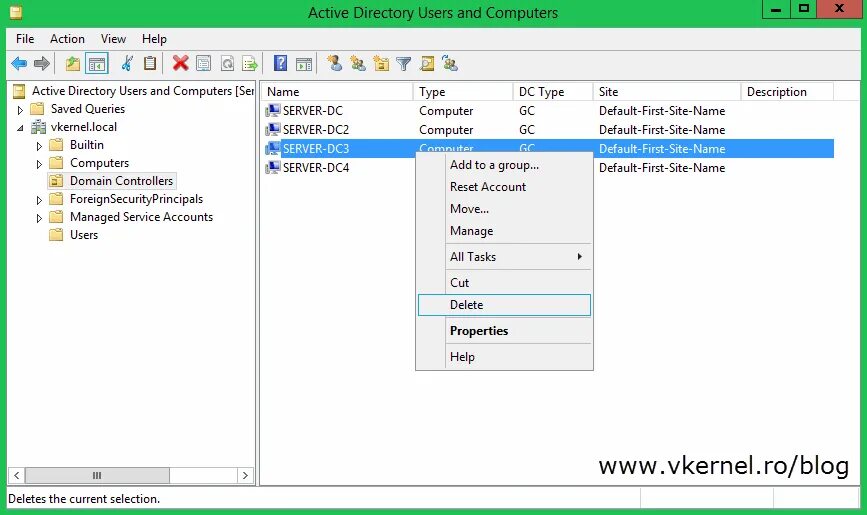Expand the Computers container arrow
Screen dimensions: 867x515
tap(39, 164)
